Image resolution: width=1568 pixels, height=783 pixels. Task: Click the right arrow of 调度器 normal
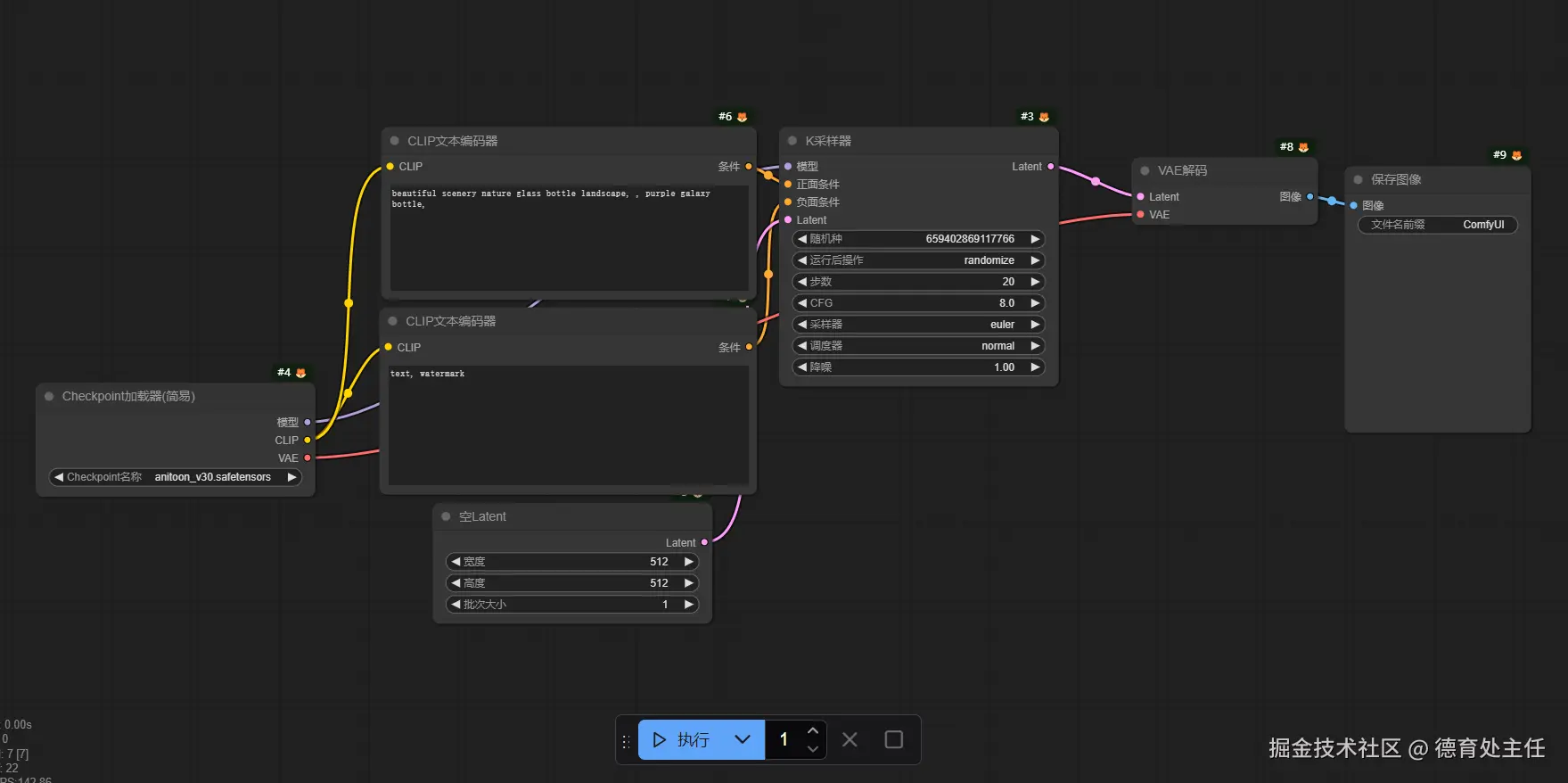click(x=1035, y=346)
